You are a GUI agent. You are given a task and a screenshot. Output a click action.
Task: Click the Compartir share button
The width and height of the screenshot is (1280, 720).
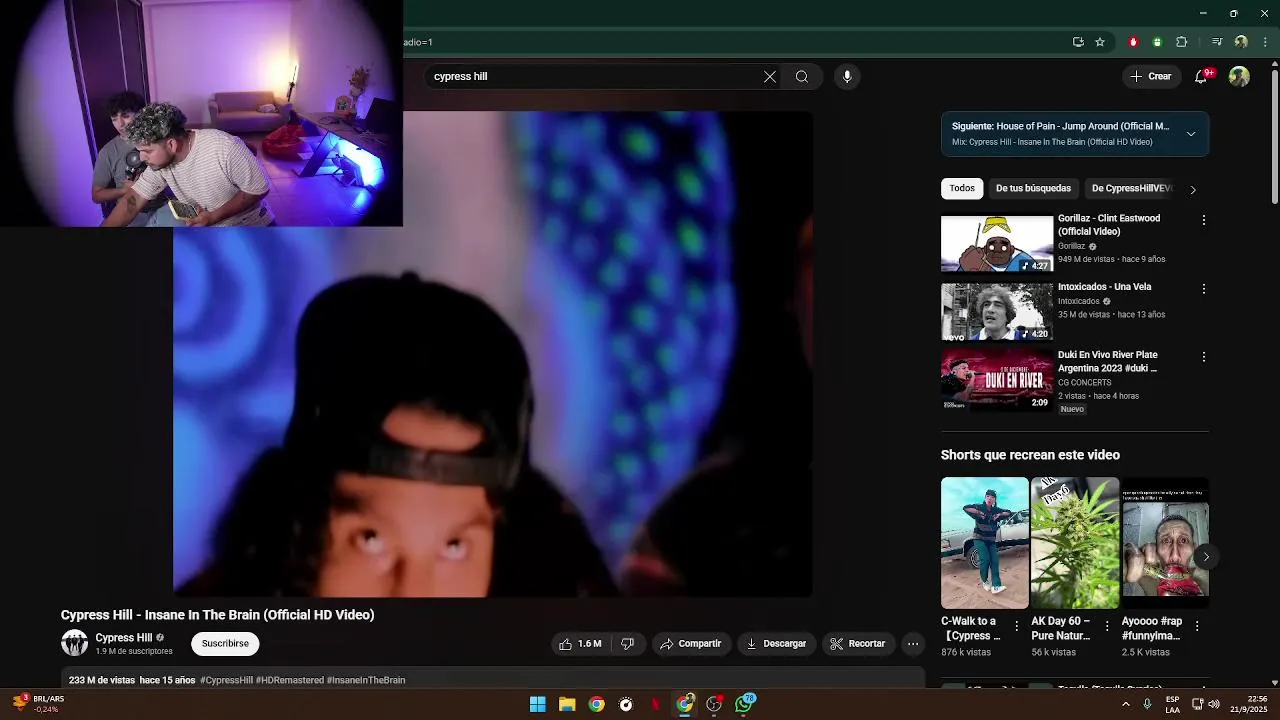(x=691, y=644)
